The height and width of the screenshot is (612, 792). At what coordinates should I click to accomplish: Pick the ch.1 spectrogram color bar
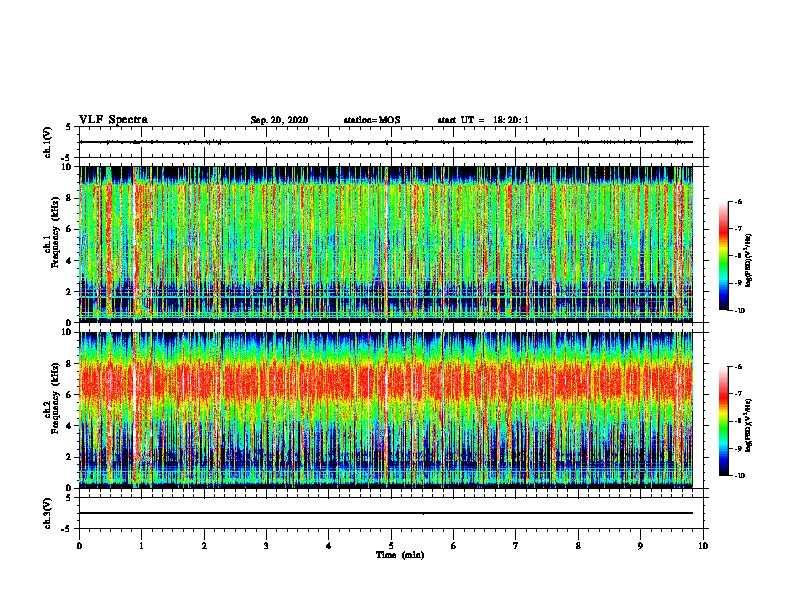click(724, 256)
